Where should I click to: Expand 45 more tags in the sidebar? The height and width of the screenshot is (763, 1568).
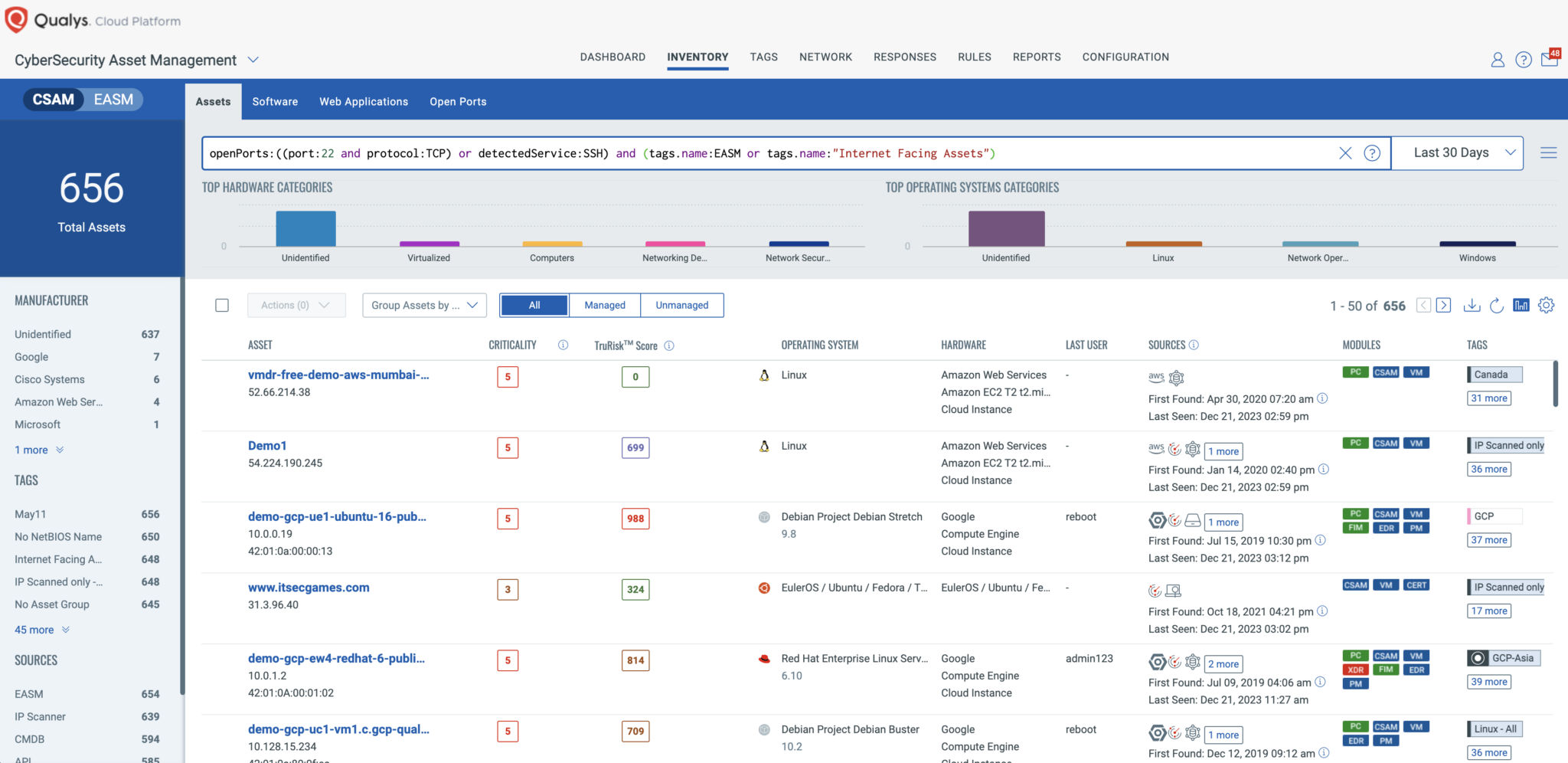(x=35, y=630)
